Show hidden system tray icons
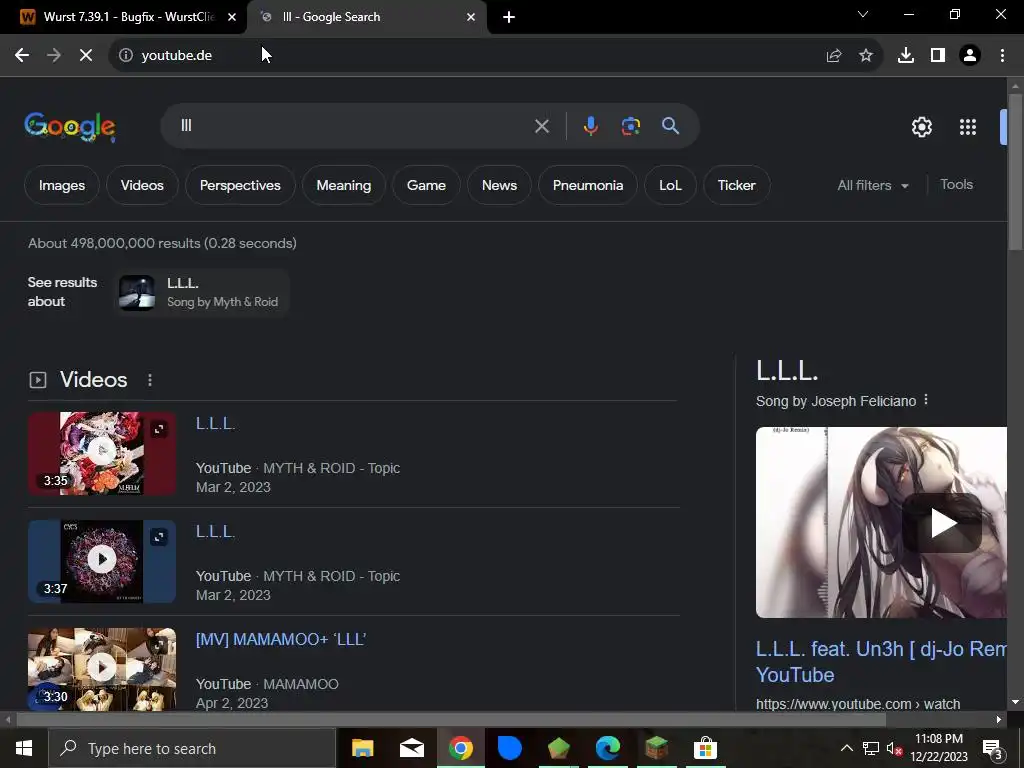The height and width of the screenshot is (768, 1024). click(846, 748)
